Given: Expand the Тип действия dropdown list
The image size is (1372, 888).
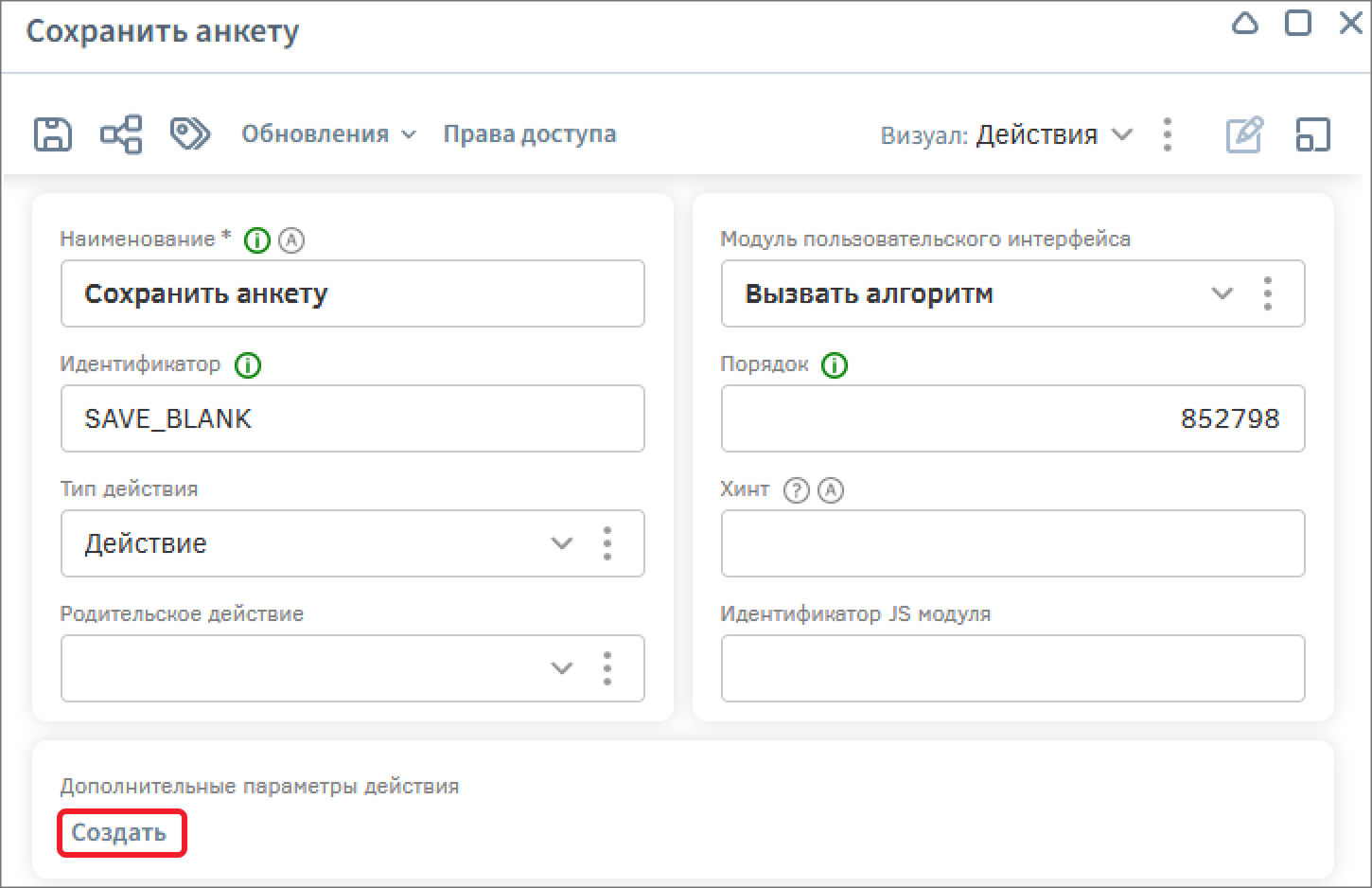Looking at the screenshot, I should pyautogui.click(x=561, y=543).
